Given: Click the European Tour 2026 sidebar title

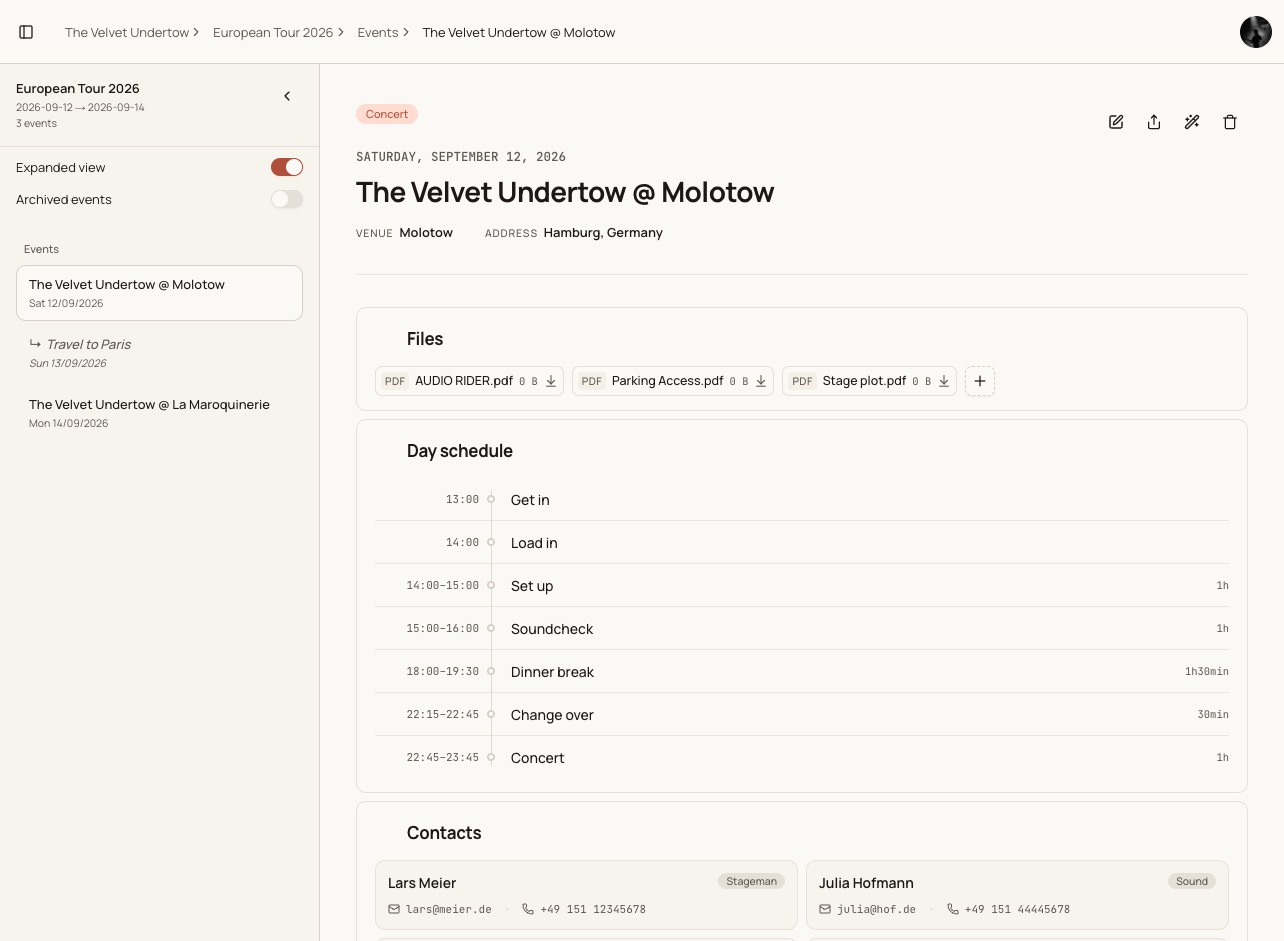Looking at the screenshot, I should (x=78, y=89).
